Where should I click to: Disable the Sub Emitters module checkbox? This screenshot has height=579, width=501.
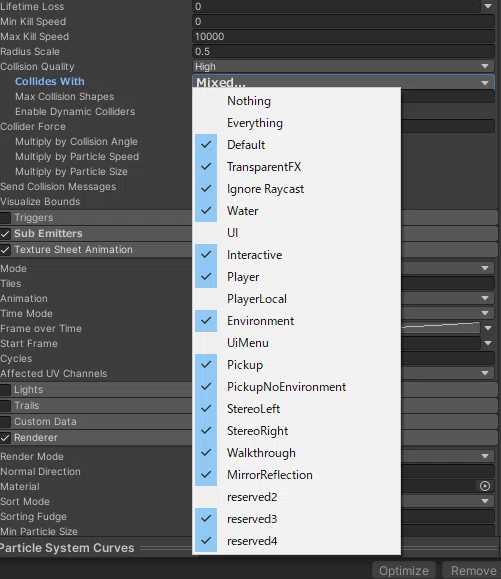pyautogui.click(x=5, y=234)
